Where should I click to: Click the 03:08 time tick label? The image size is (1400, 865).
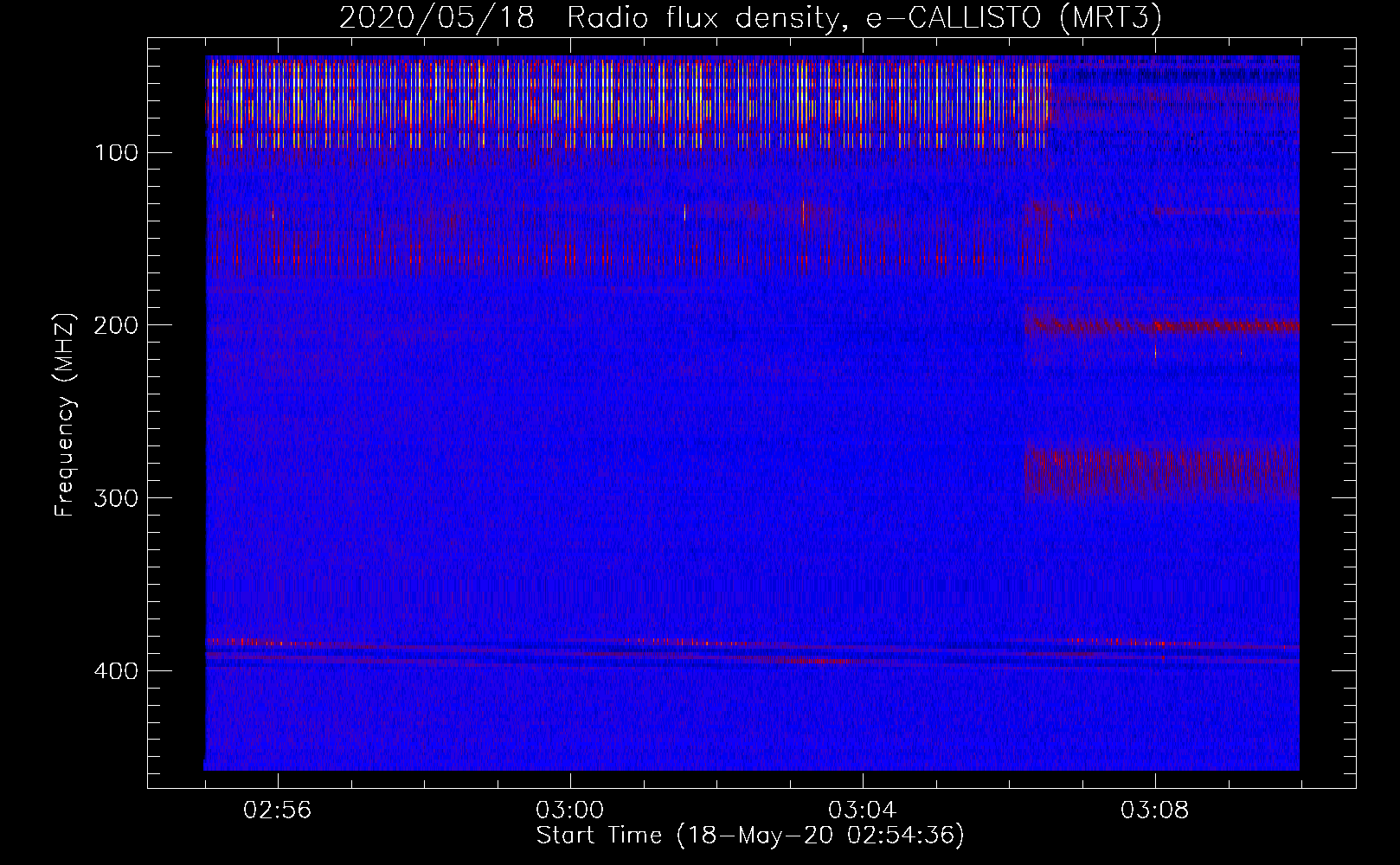click(1154, 811)
